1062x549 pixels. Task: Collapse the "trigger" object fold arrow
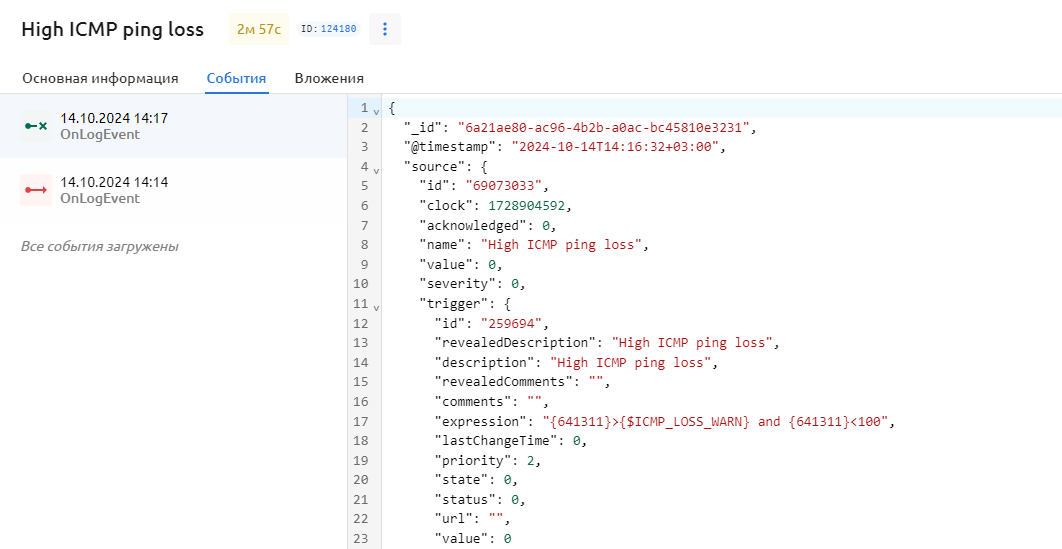(376, 305)
